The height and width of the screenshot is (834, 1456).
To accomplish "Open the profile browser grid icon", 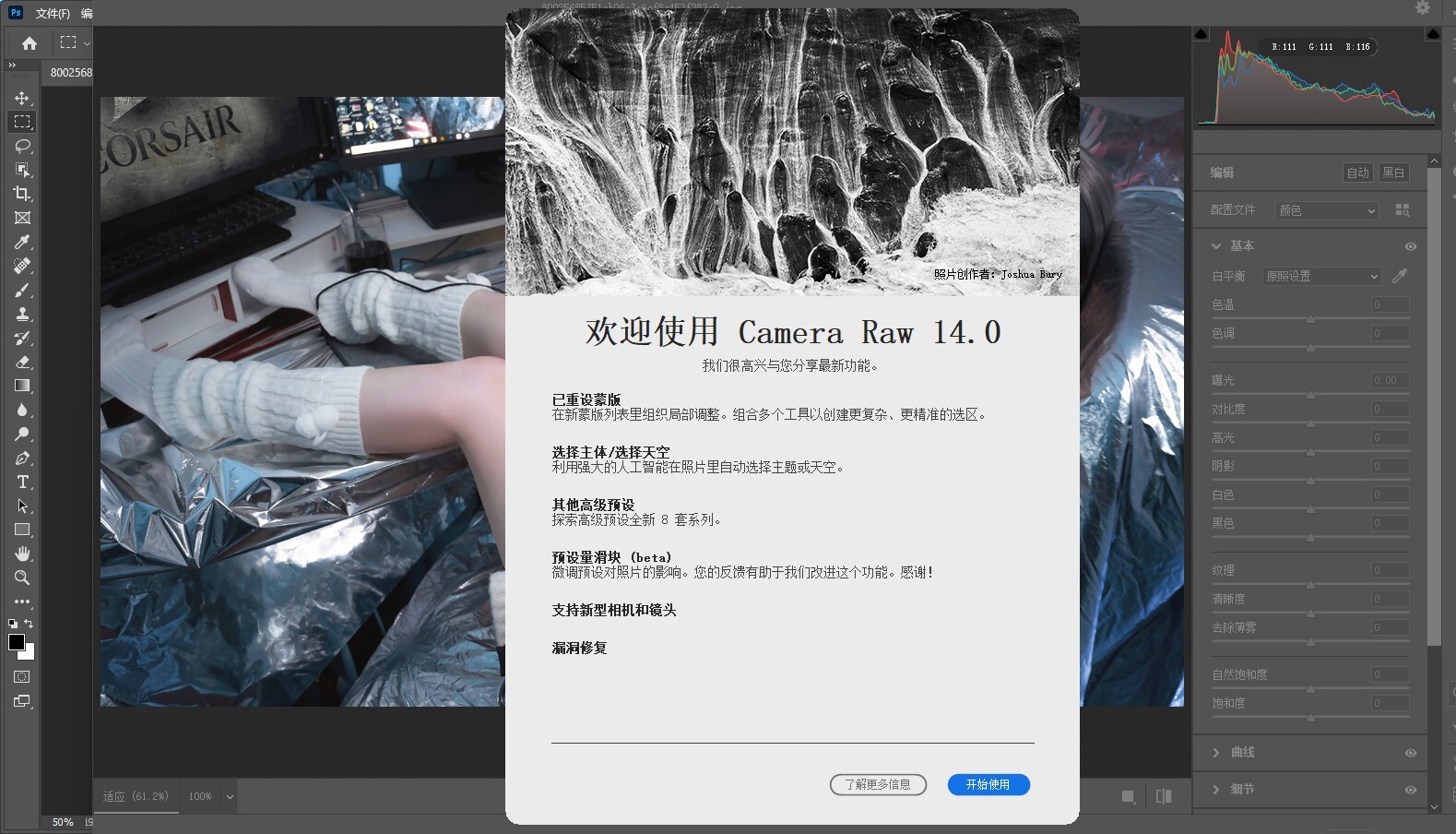I will 1403,210.
